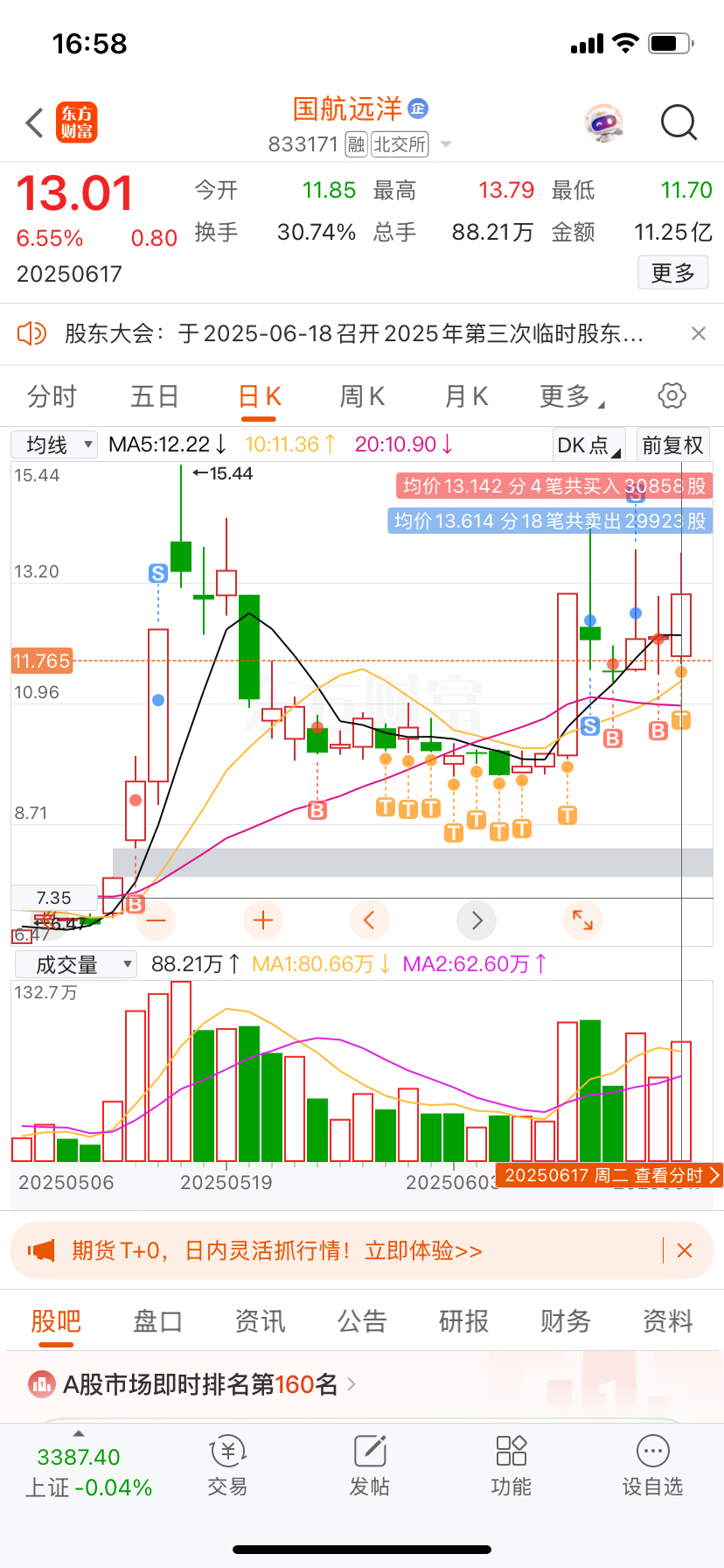Read the 股东大会 announcement notice
The width and height of the screenshot is (724, 1568).
(354, 333)
